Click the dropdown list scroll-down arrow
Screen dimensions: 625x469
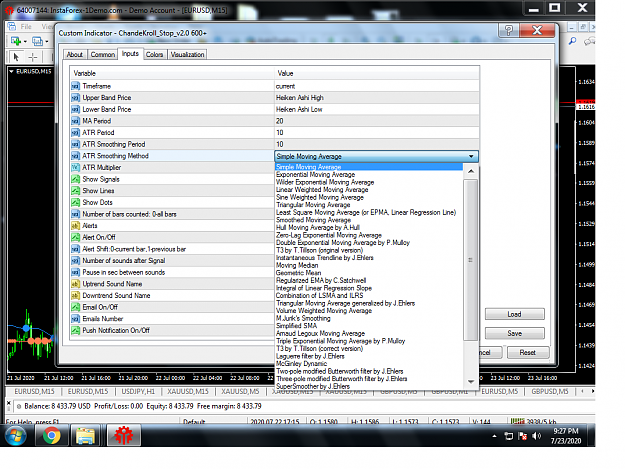pyautogui.click(x=471, y=382)
